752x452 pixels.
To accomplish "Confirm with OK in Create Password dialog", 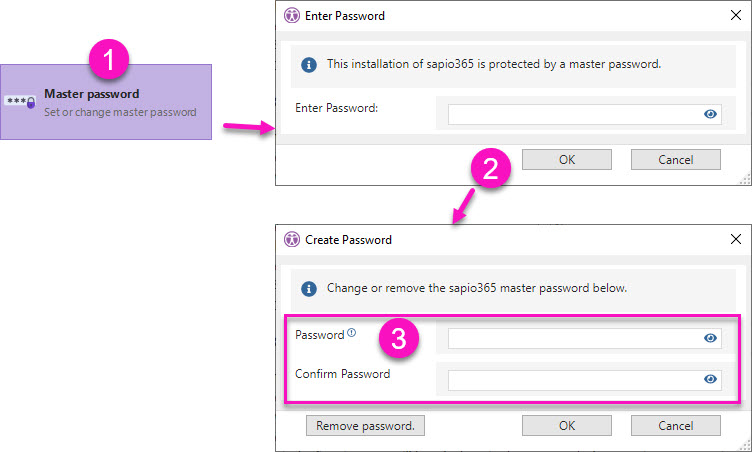I will 567,426.
